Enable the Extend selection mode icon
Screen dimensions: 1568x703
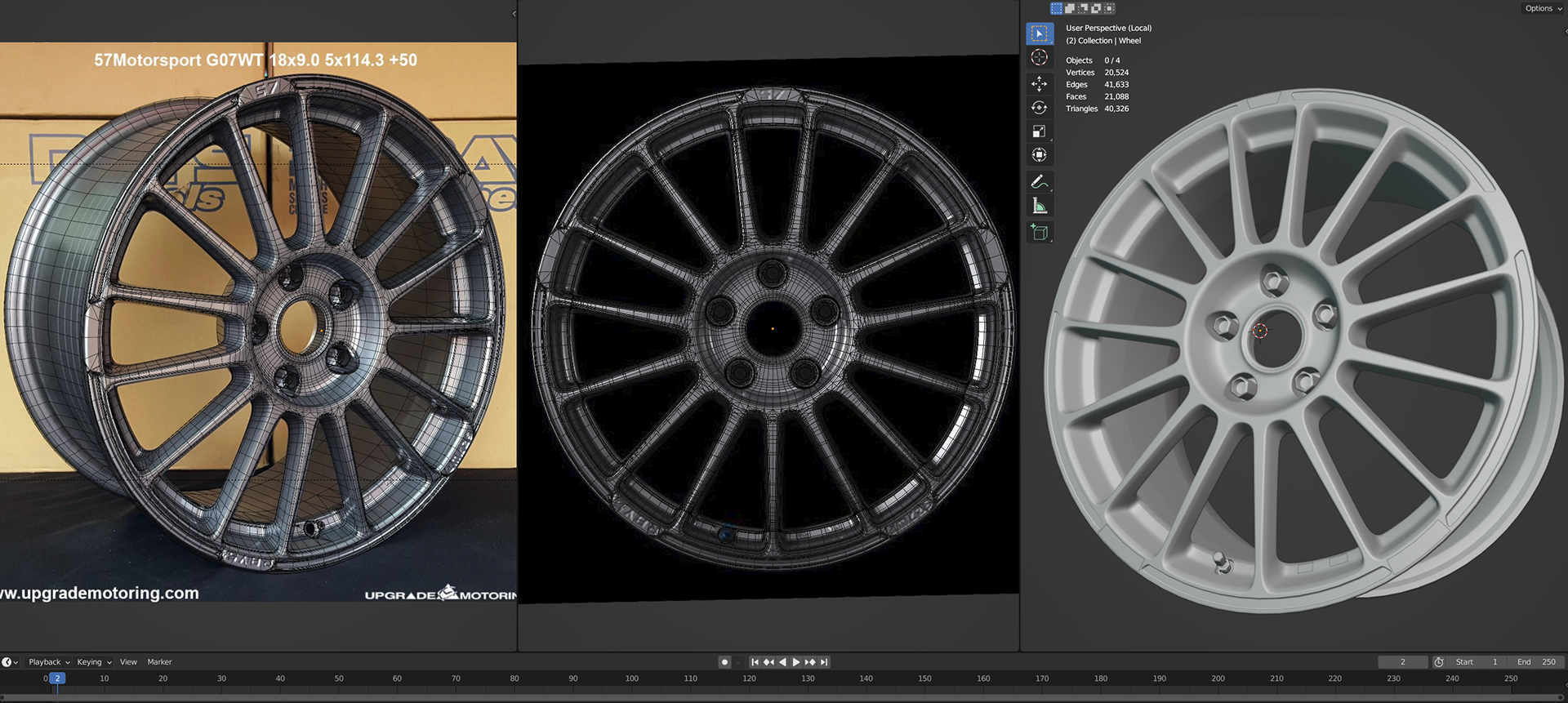tap(1070, 8)
